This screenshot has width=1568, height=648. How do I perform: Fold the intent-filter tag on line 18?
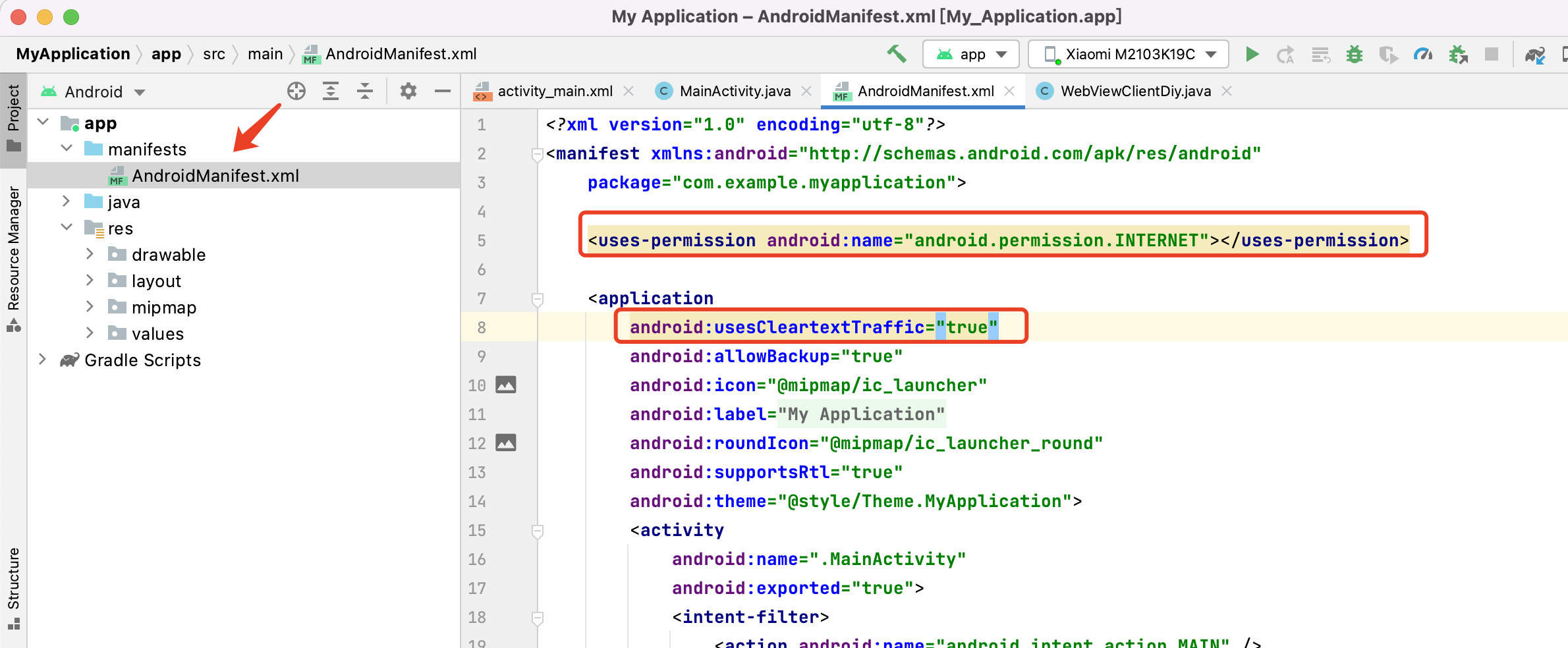[538, 618]
